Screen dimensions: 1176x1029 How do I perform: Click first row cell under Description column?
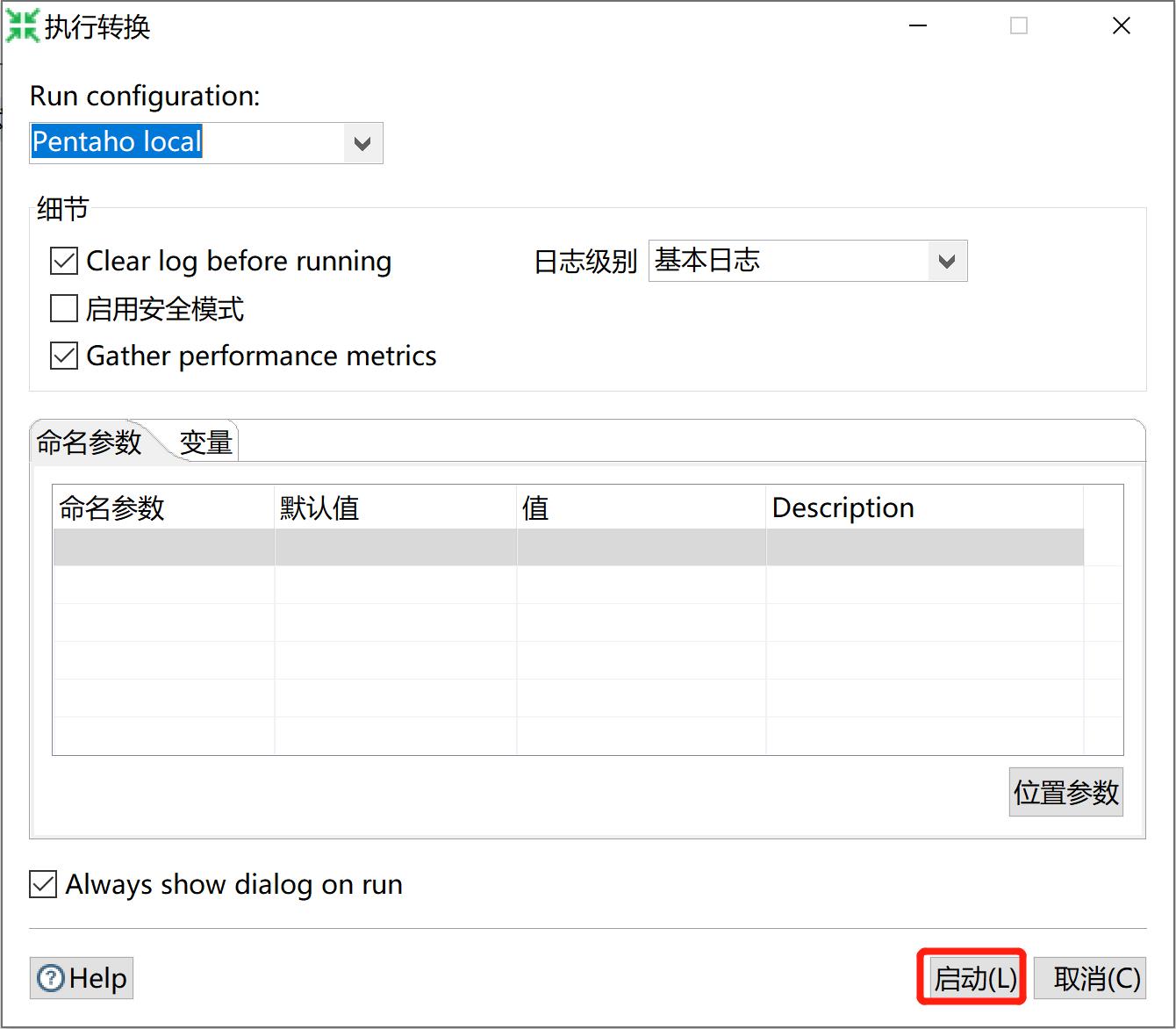click(x=925, y=548)
